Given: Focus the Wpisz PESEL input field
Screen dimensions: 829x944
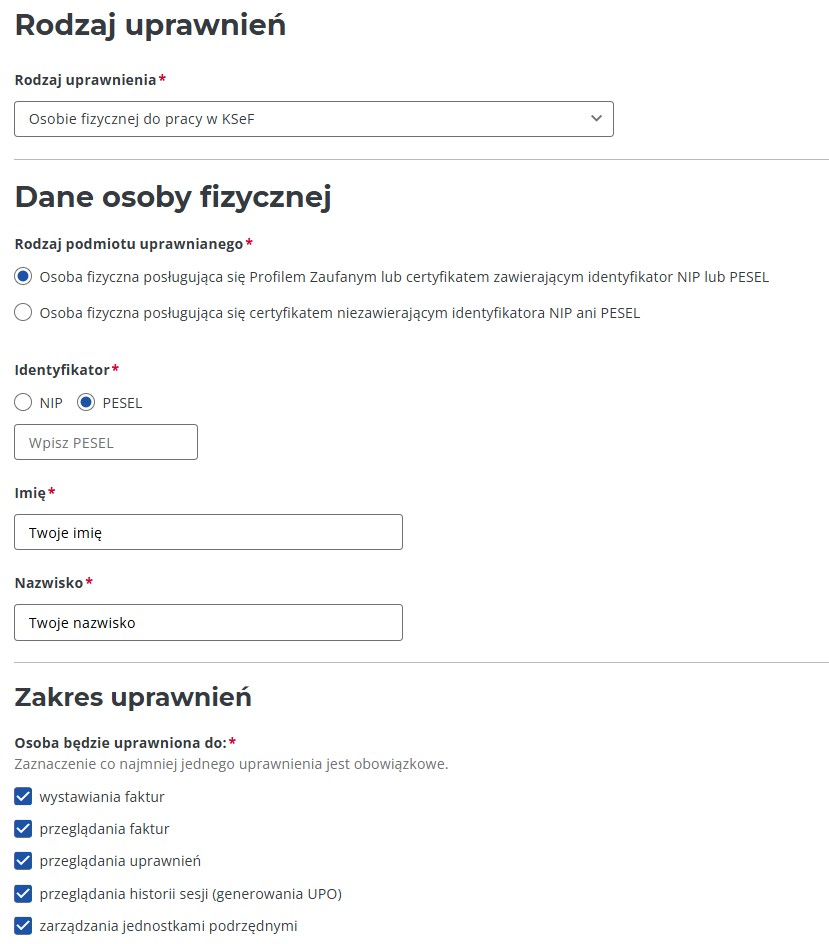Looking at the screenshot, I should (106, 442).
